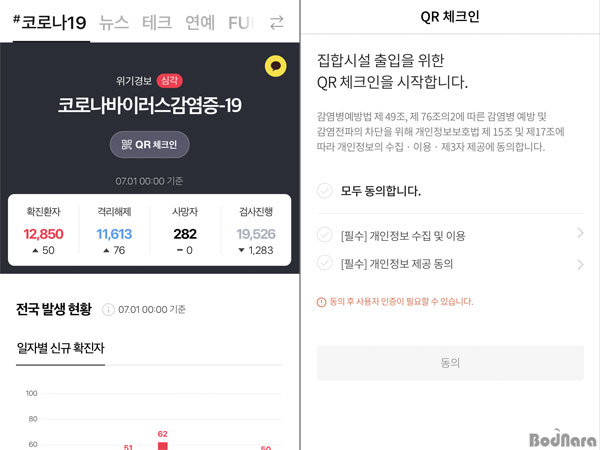
Task: Expand 개인정보 수집 및 이용 details chevron
Action: (580, 233)
